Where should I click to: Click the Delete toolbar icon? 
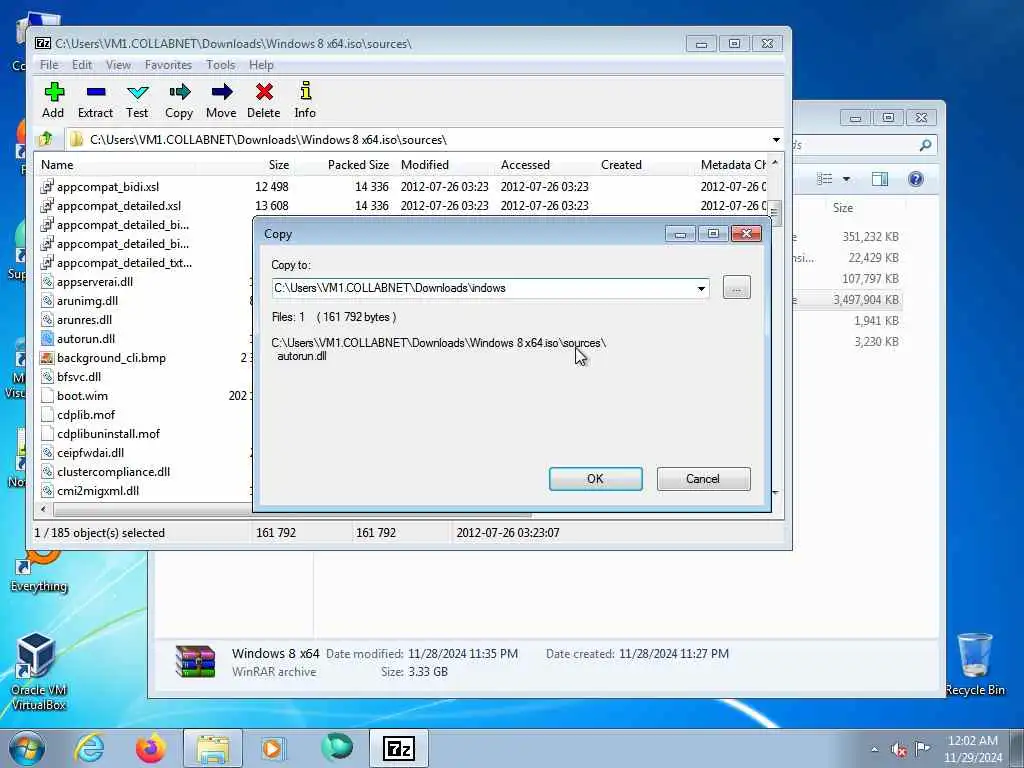264,100
